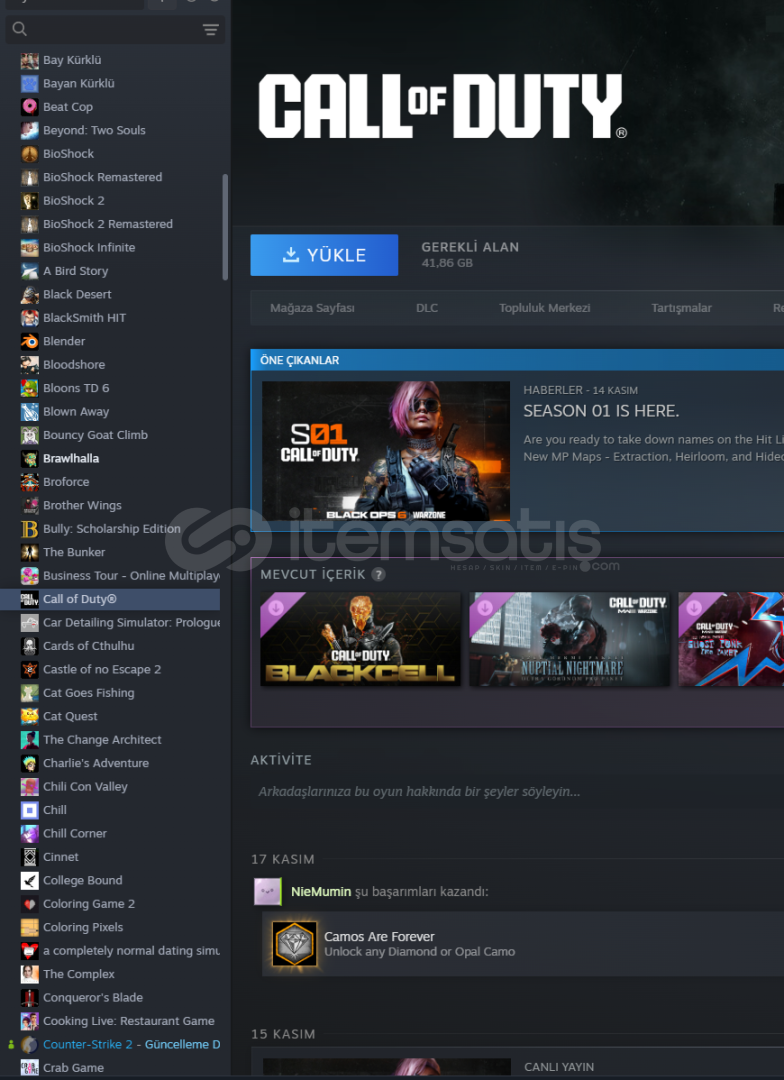Image resolution: width=784 pixels, height=1080 pixels.
Task: Click the Beat Cop game icon
Action: tap(30, 107)
